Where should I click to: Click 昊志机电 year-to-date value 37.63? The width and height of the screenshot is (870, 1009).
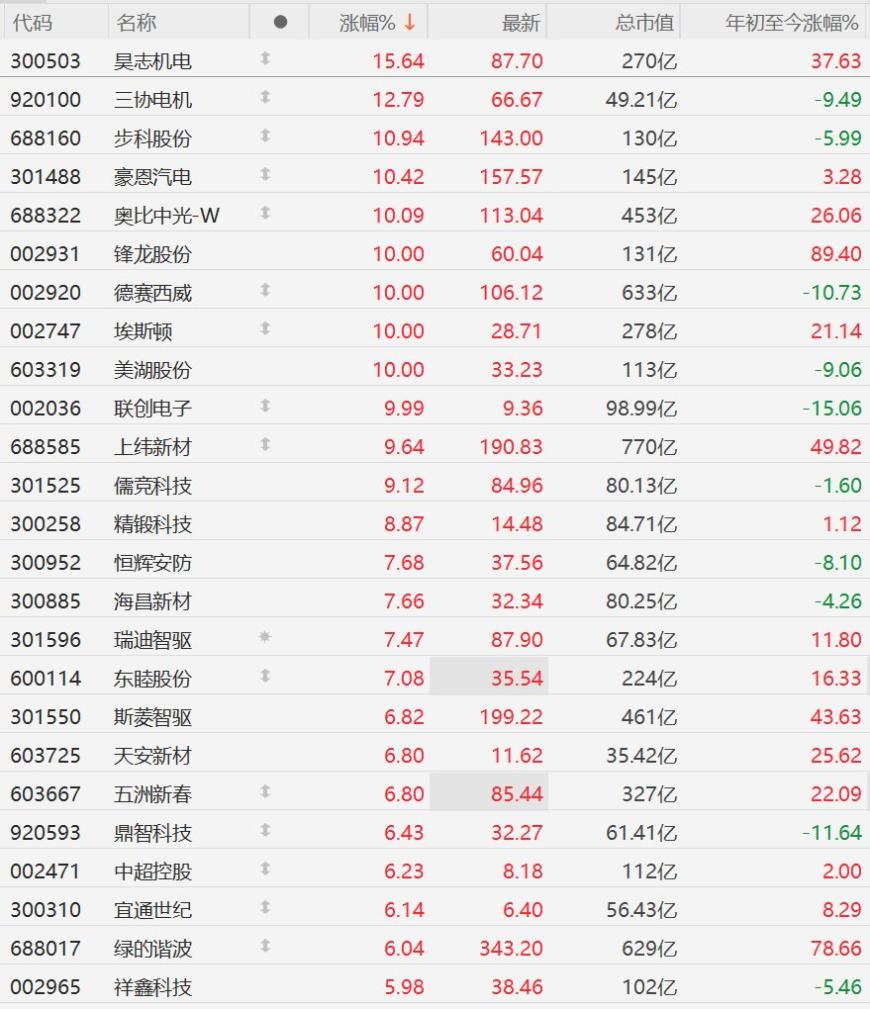pos(836,61)
